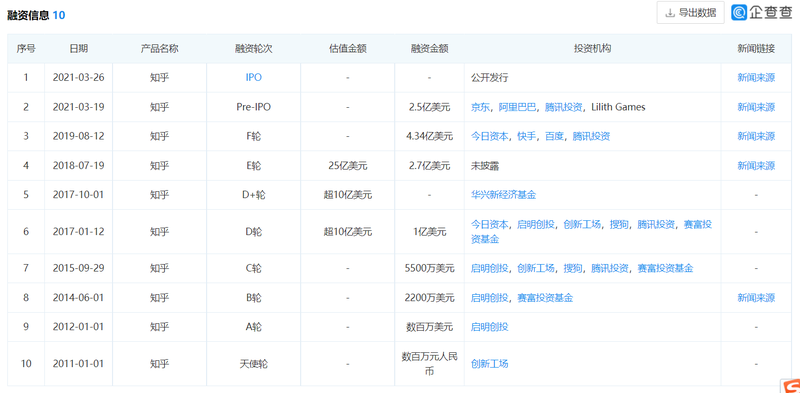Click 腾讯投资 in the F轮 row
The height and width of the screenshot is (393, 800).
[x=591, y=136]
